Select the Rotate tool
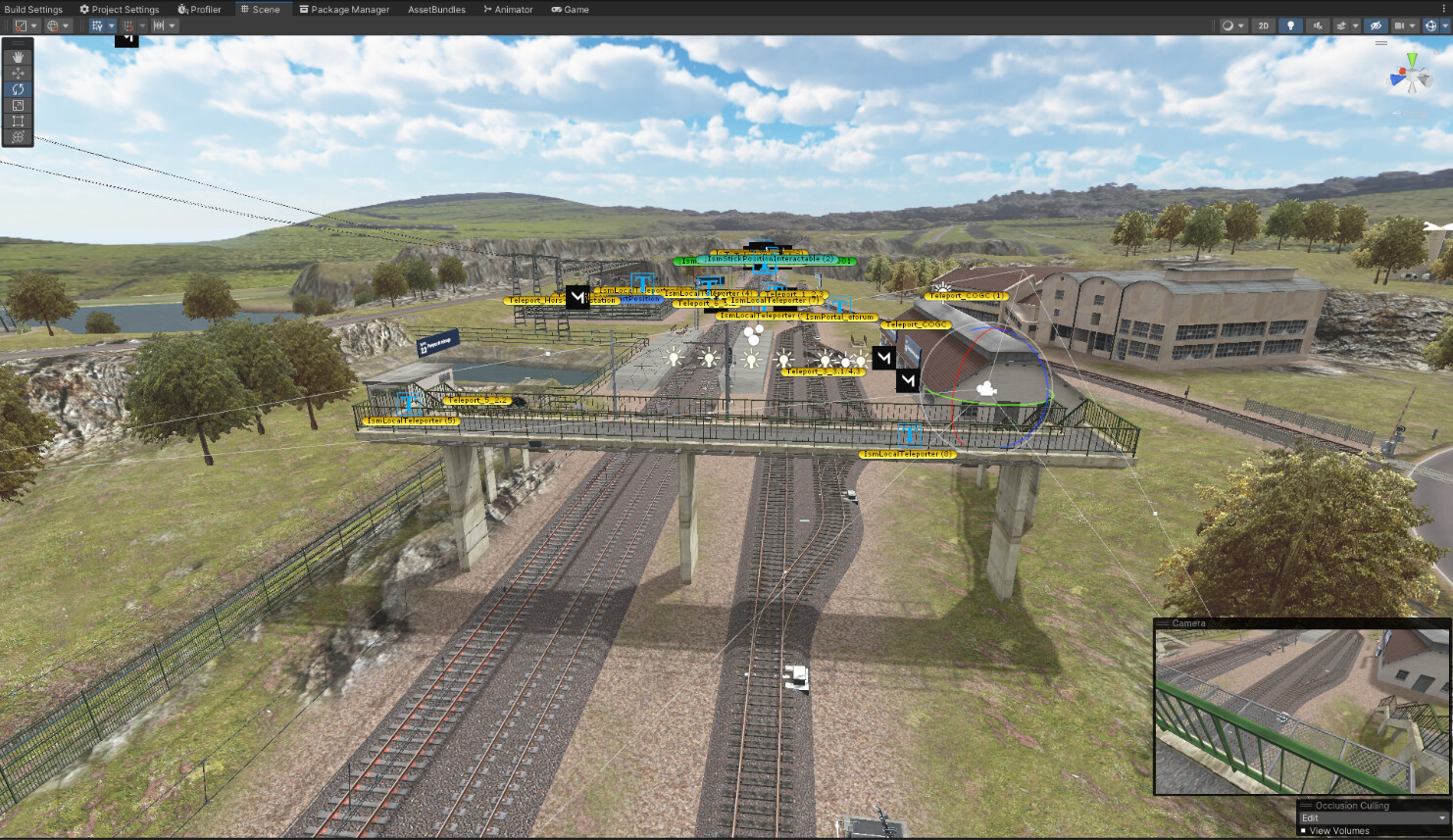This screenshot has height=840, width=1453. (19, 89)
